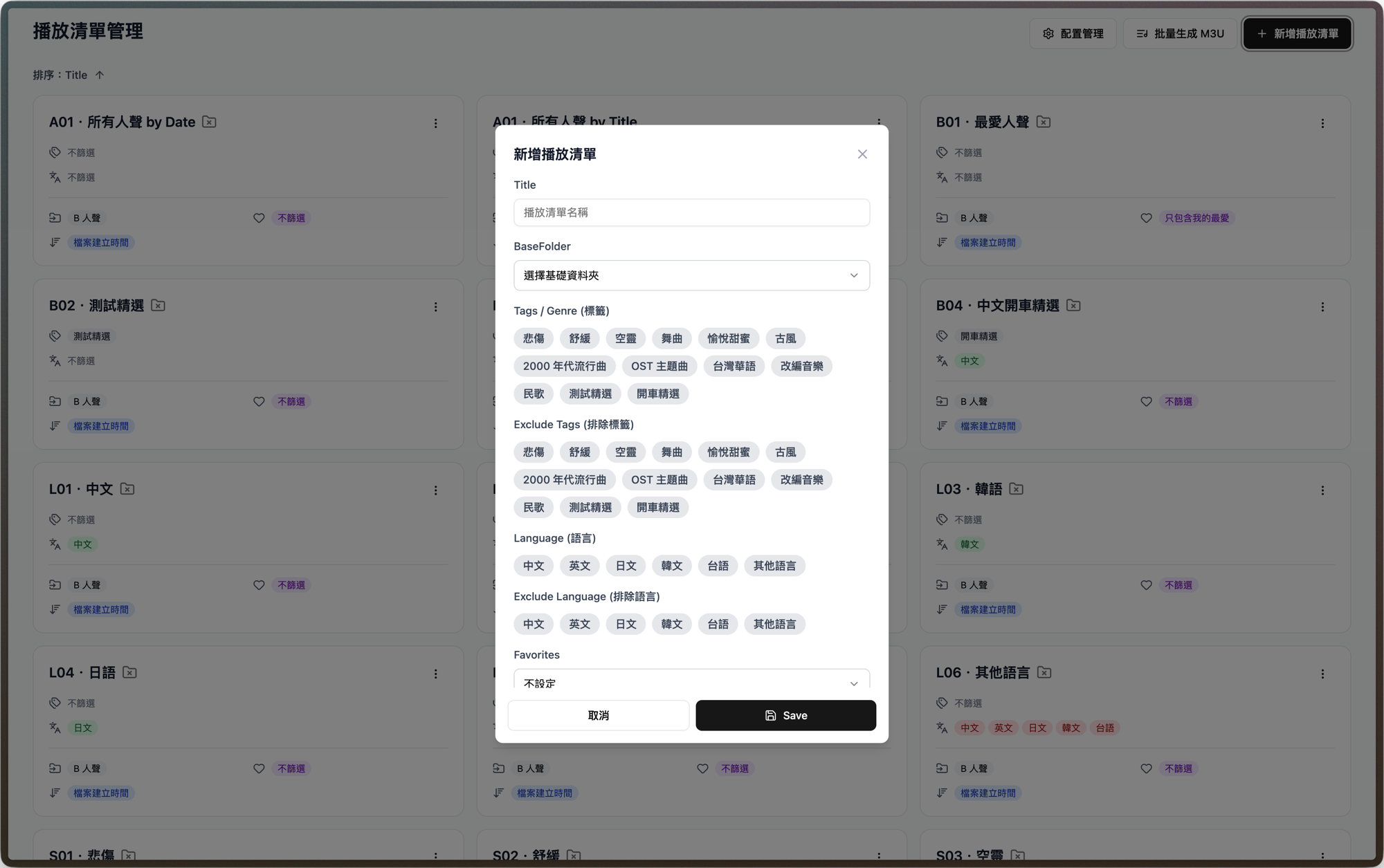Click 台語 exclude badge in L06 card
The height and width of the screenshot is (868, 1384).
pos(1105,728)
